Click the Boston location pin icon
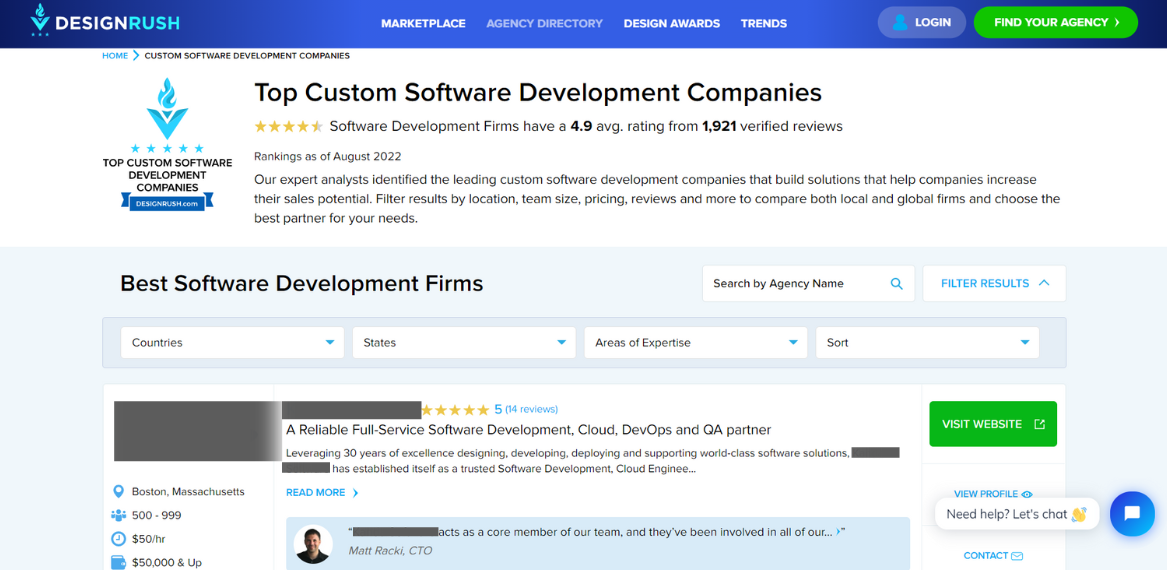Viewport: 1170px width, 570px height. coord(119,492)
